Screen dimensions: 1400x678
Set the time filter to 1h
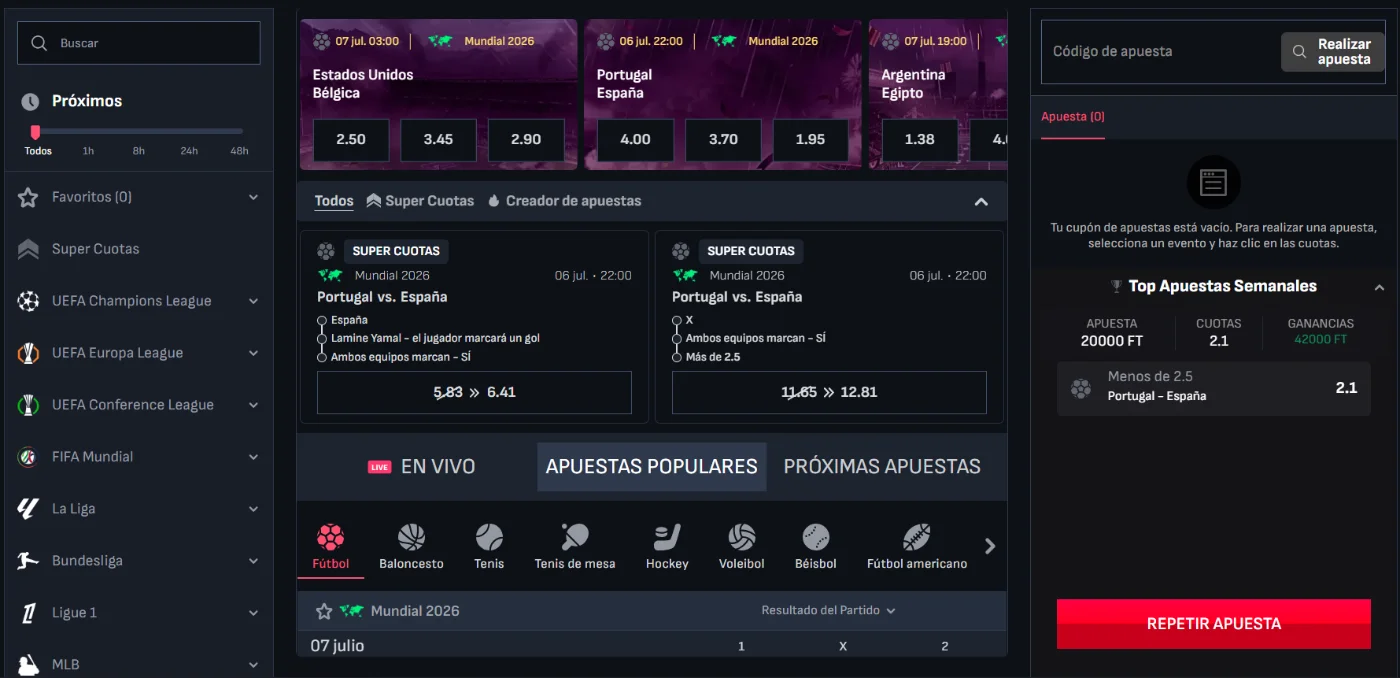[88, 151]
